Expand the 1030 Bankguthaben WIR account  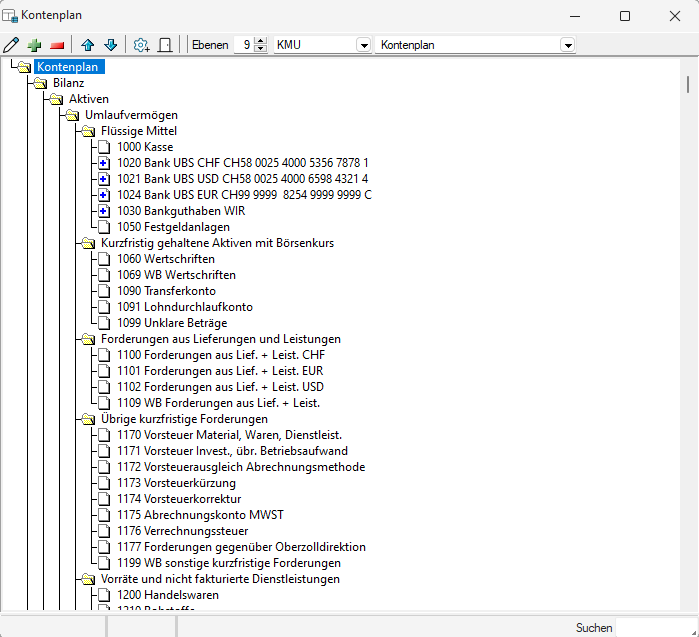(x=103, y=211)
